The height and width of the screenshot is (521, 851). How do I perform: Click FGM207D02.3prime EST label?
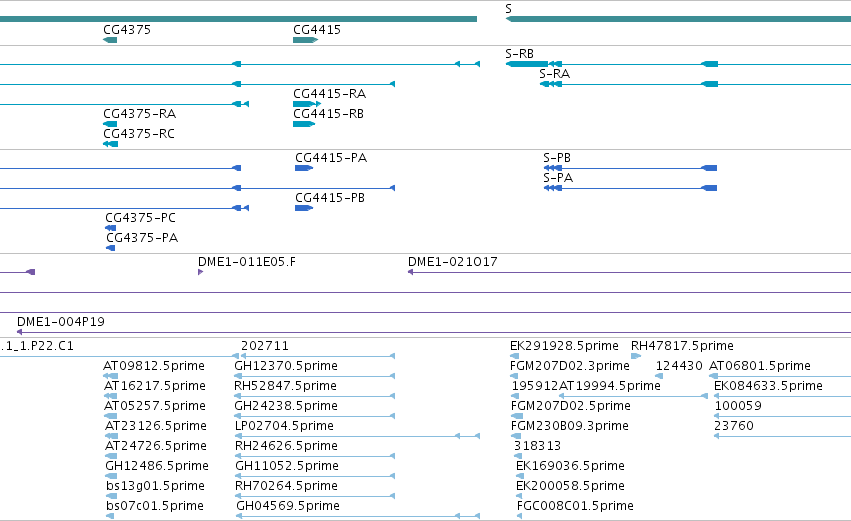pos(570,366)
